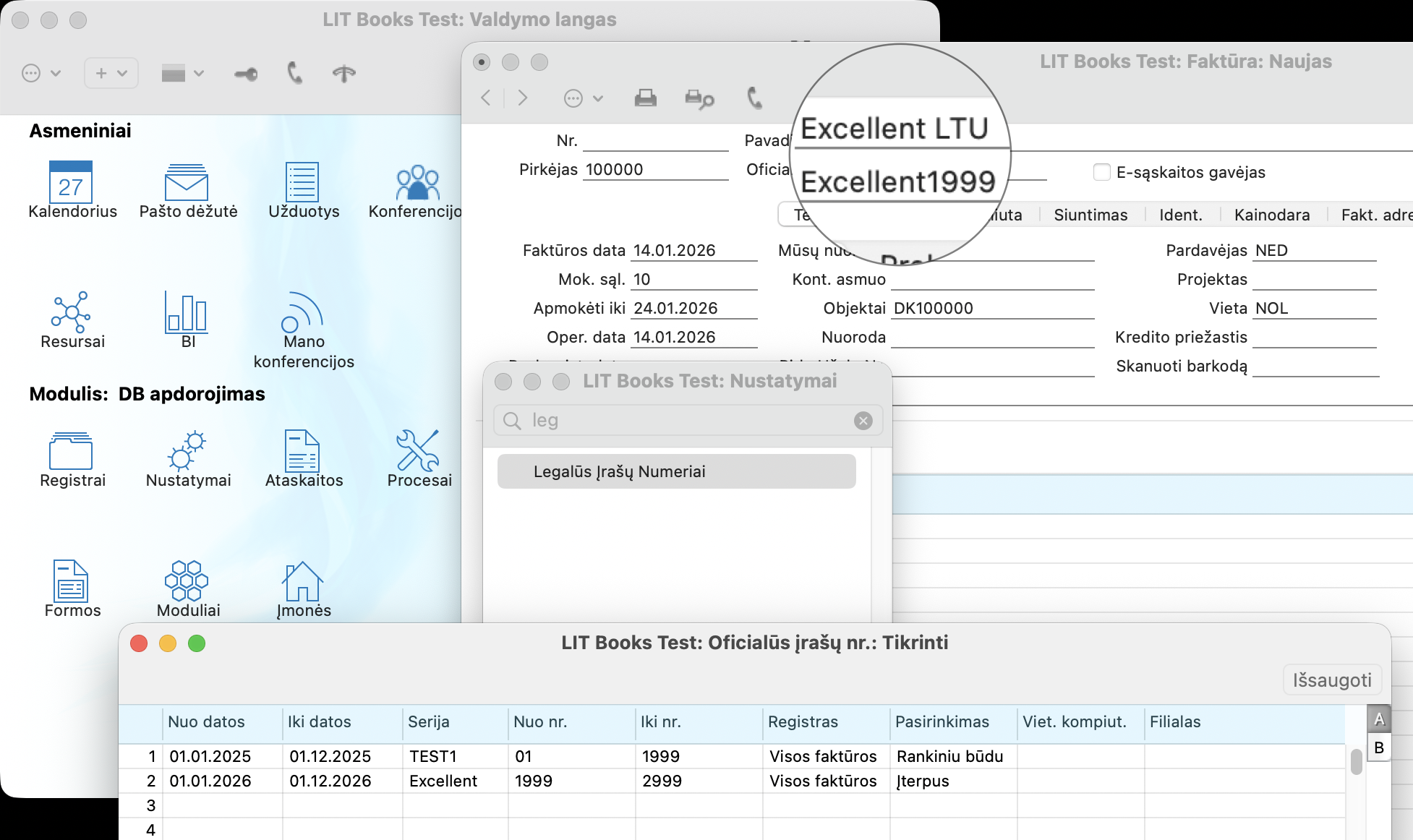Open the BI charts icon

click(x=187, y=312)
